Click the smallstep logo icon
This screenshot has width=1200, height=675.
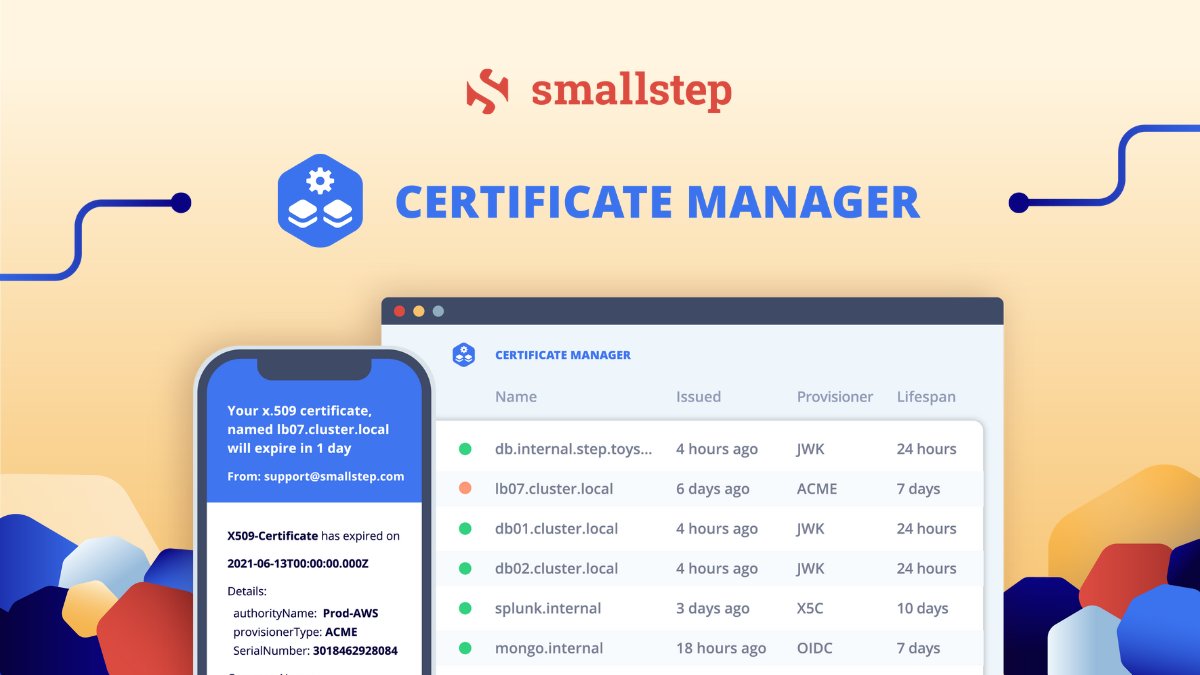coord(487,90)
